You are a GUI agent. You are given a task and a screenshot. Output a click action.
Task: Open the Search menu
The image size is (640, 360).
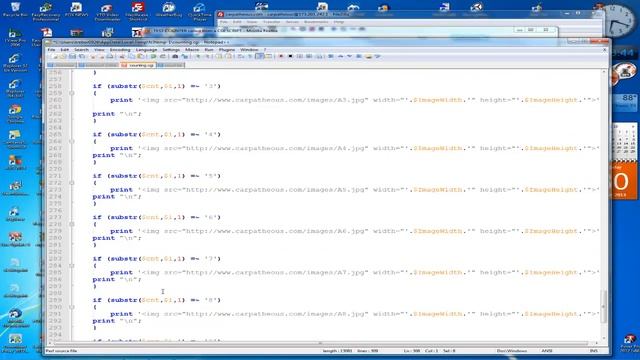[81, 49]
